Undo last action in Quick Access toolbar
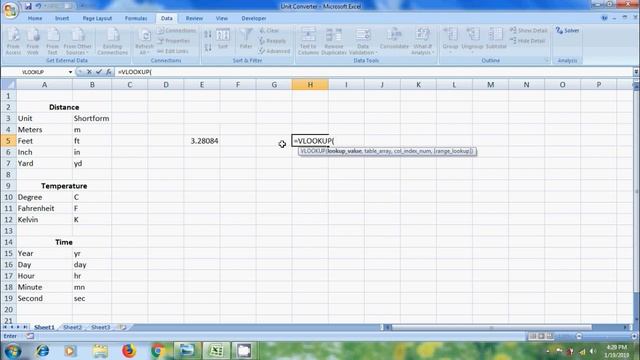The width and height of the screenshot is (640, 360). [x=39, y=6]
